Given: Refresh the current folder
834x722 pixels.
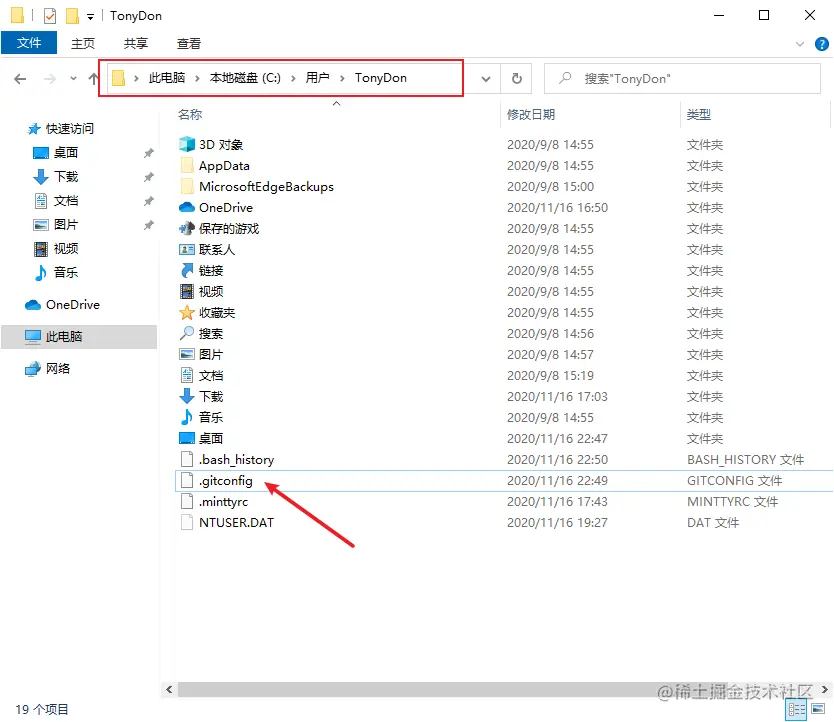Looking at the screenshot, I should (516, 79).
